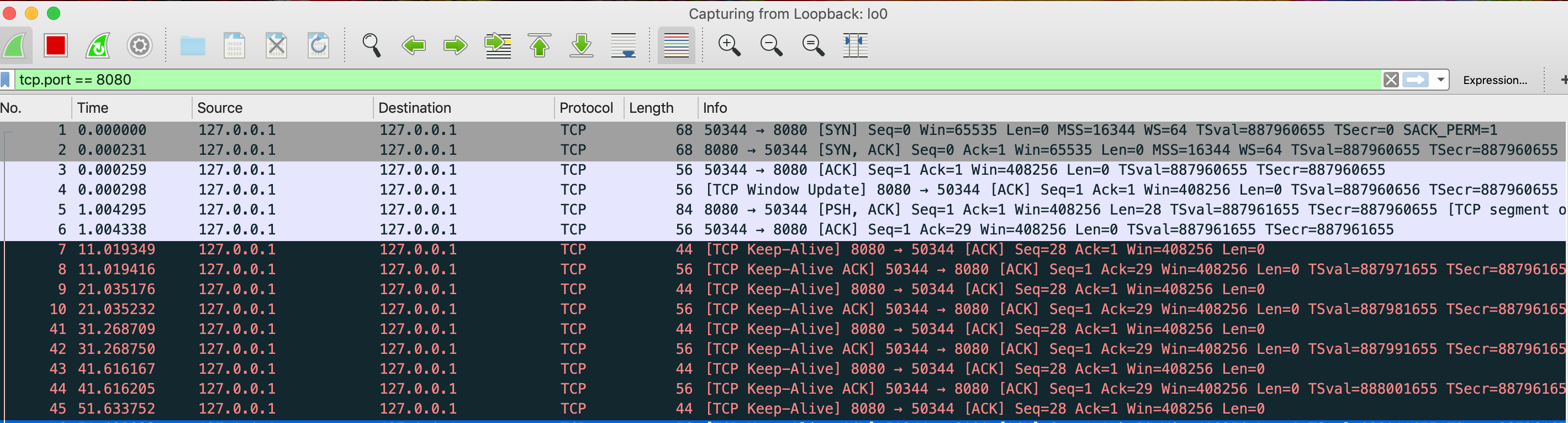Jump to first packet icon
Screen dimensions: 1568x423
[x=540, y=46]
